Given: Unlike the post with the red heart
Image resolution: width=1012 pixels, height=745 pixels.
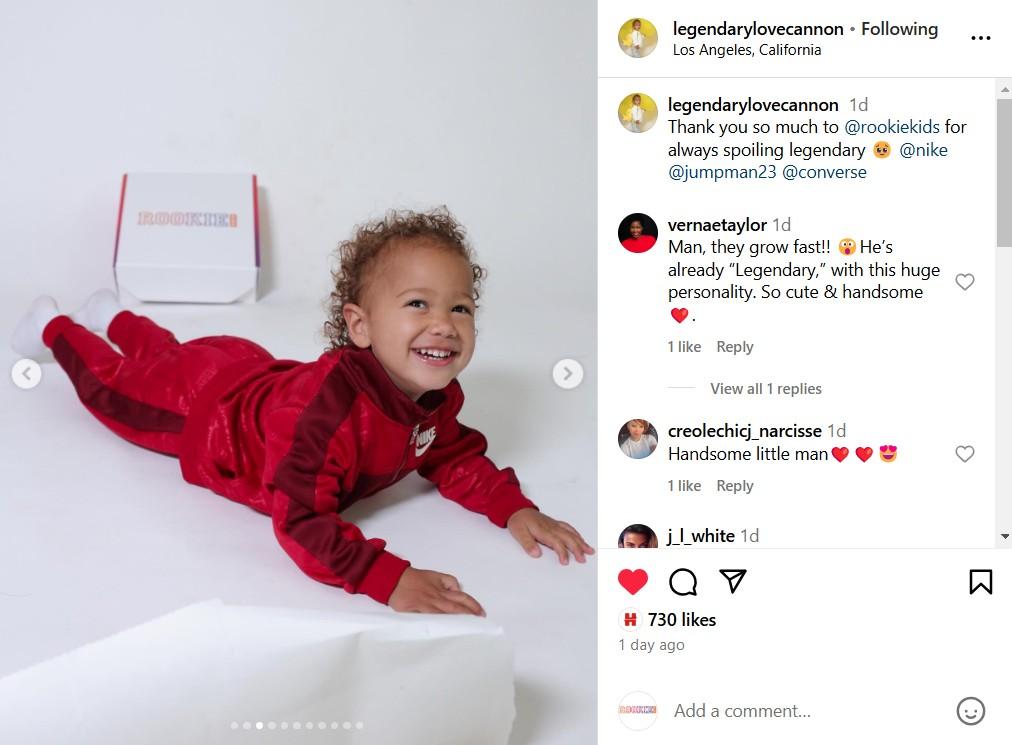Looking at the screenshot, I should tap(632, 582).
